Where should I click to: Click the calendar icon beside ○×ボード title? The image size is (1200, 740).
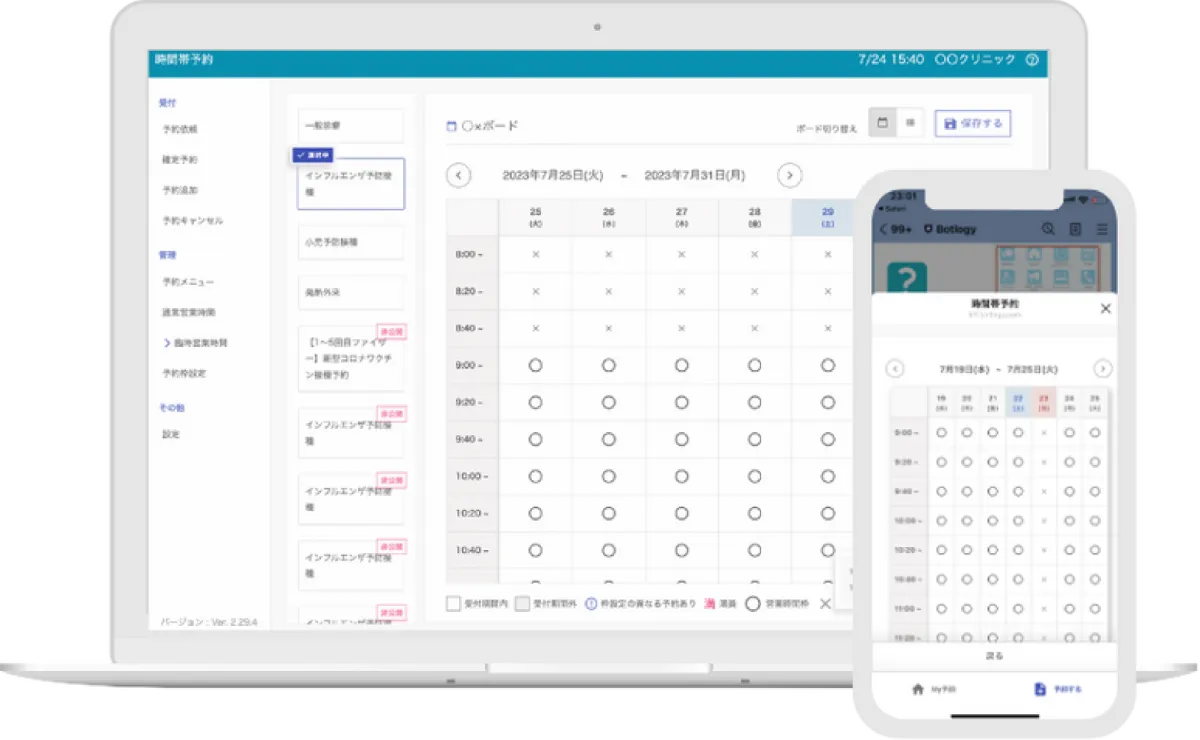tap(449, 126)
